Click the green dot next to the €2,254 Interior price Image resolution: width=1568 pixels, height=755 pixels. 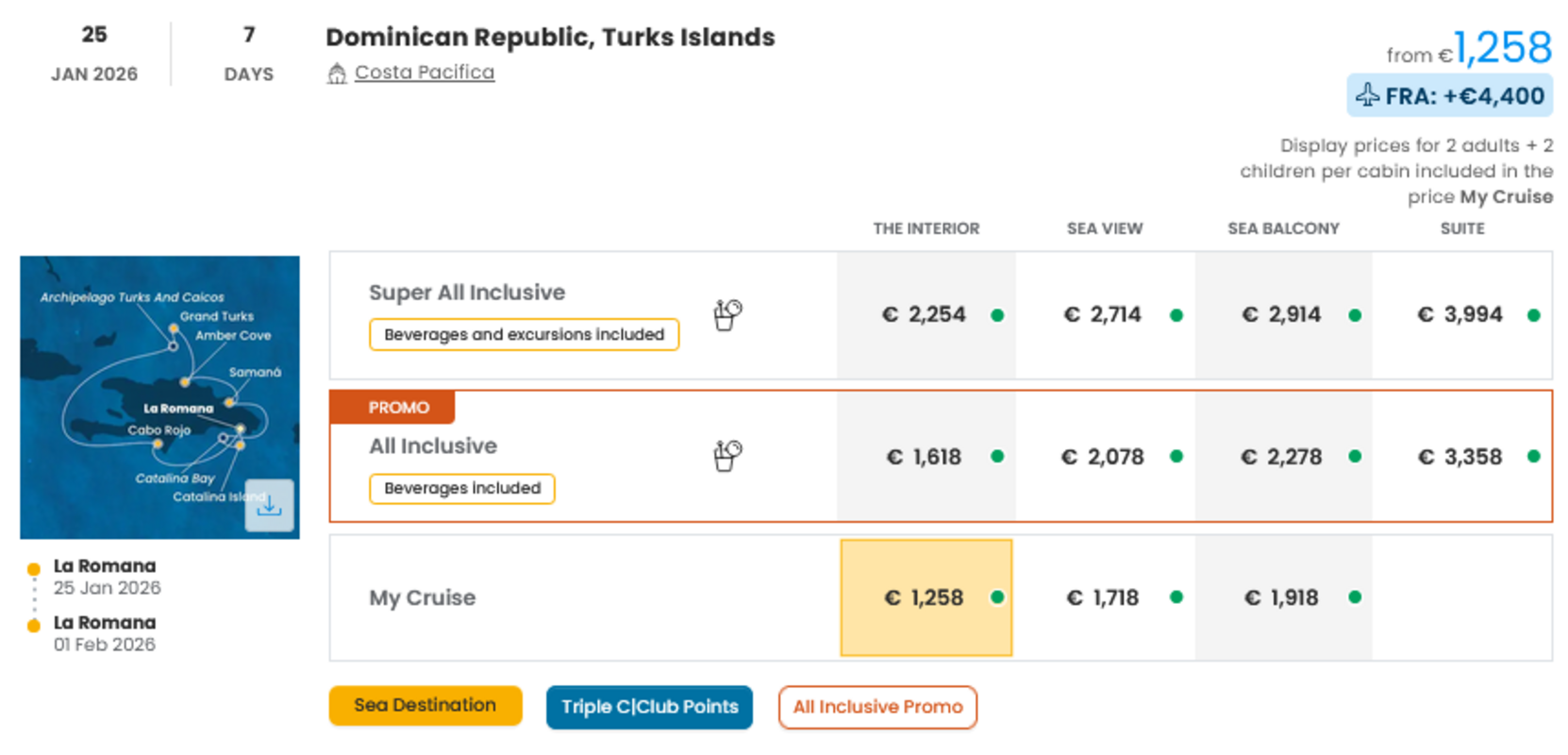tap(998, 315)
